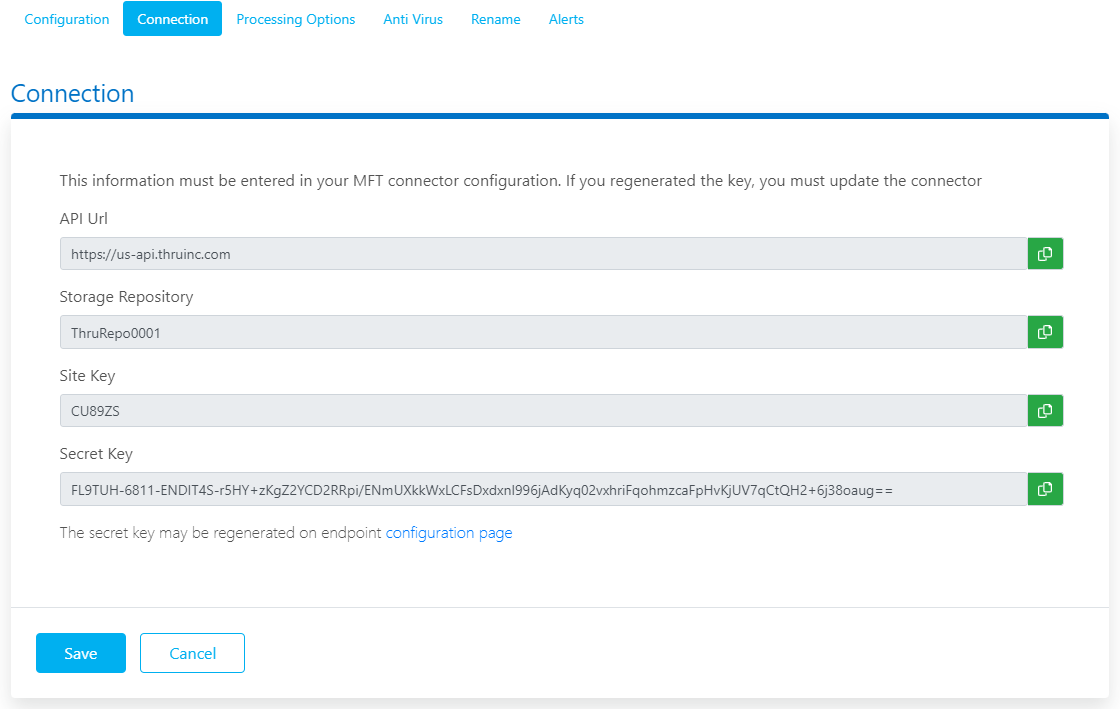The height and width of the screenshot is (709, 1120).
Task: Switch to the Anti Virus tab
Action: click(x=413, y=18)
